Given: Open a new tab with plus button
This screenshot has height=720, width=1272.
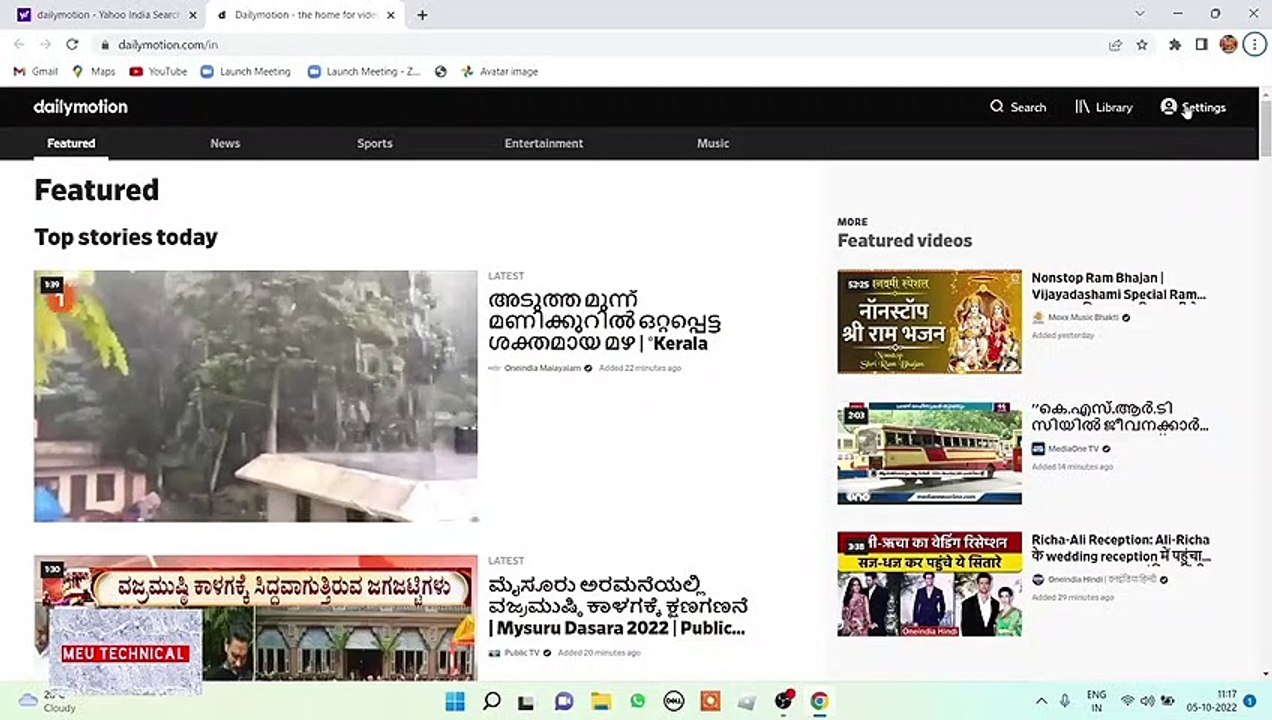Looking at the screenshot, I should coord(422,15).
